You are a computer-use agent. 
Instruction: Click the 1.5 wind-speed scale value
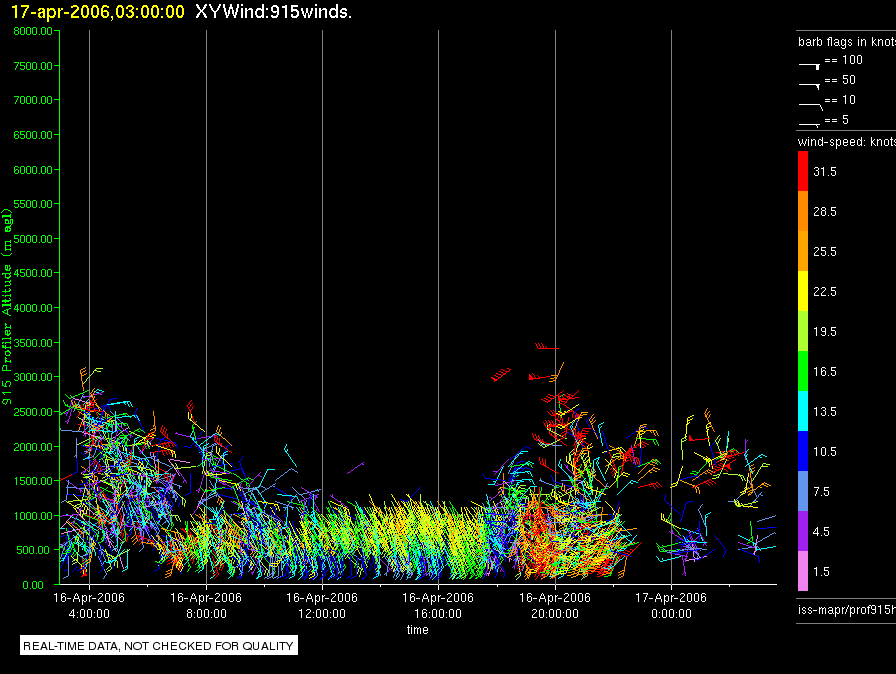pos(821,572)
